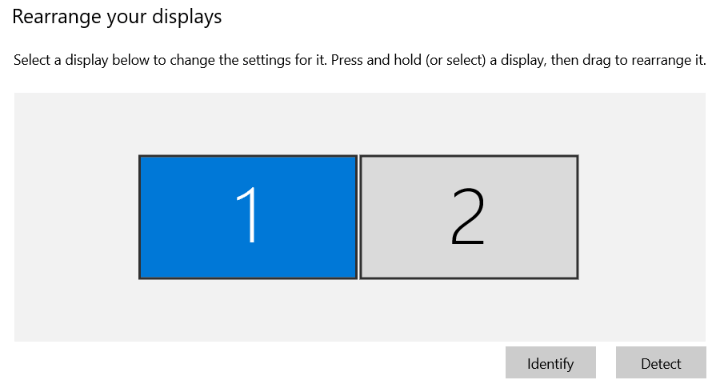Click the border between display 1 and 2

click(358, 217)
